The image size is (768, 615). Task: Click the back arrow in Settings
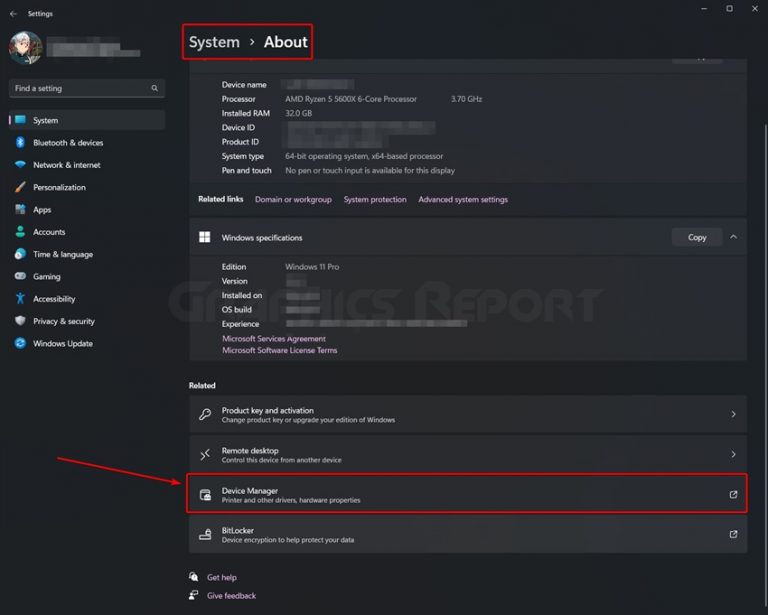(13, 14)
